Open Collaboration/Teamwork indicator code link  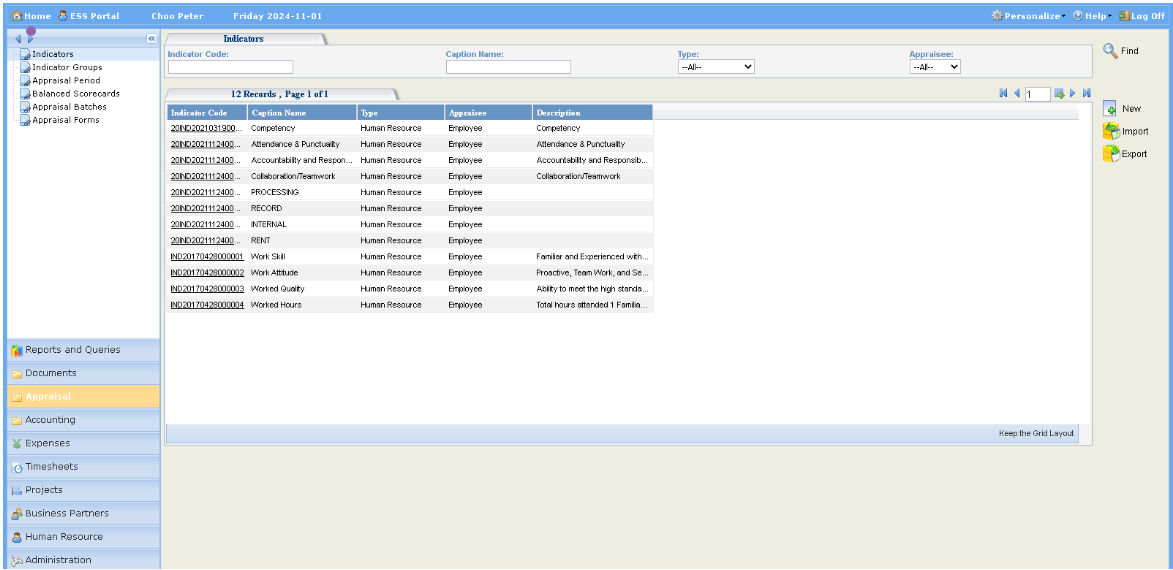click(x=207, y=177)
